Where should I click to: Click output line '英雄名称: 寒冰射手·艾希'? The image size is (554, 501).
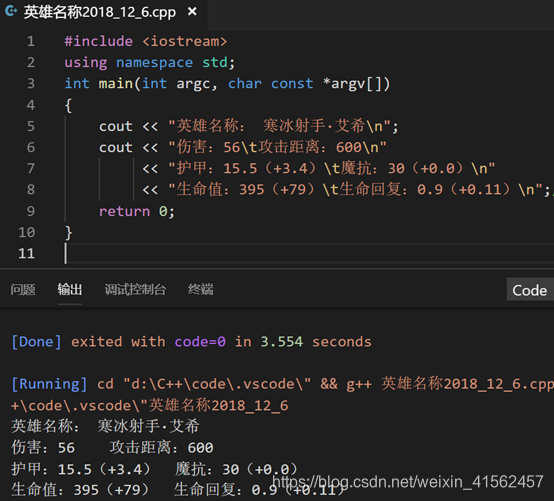coord(105,426)
